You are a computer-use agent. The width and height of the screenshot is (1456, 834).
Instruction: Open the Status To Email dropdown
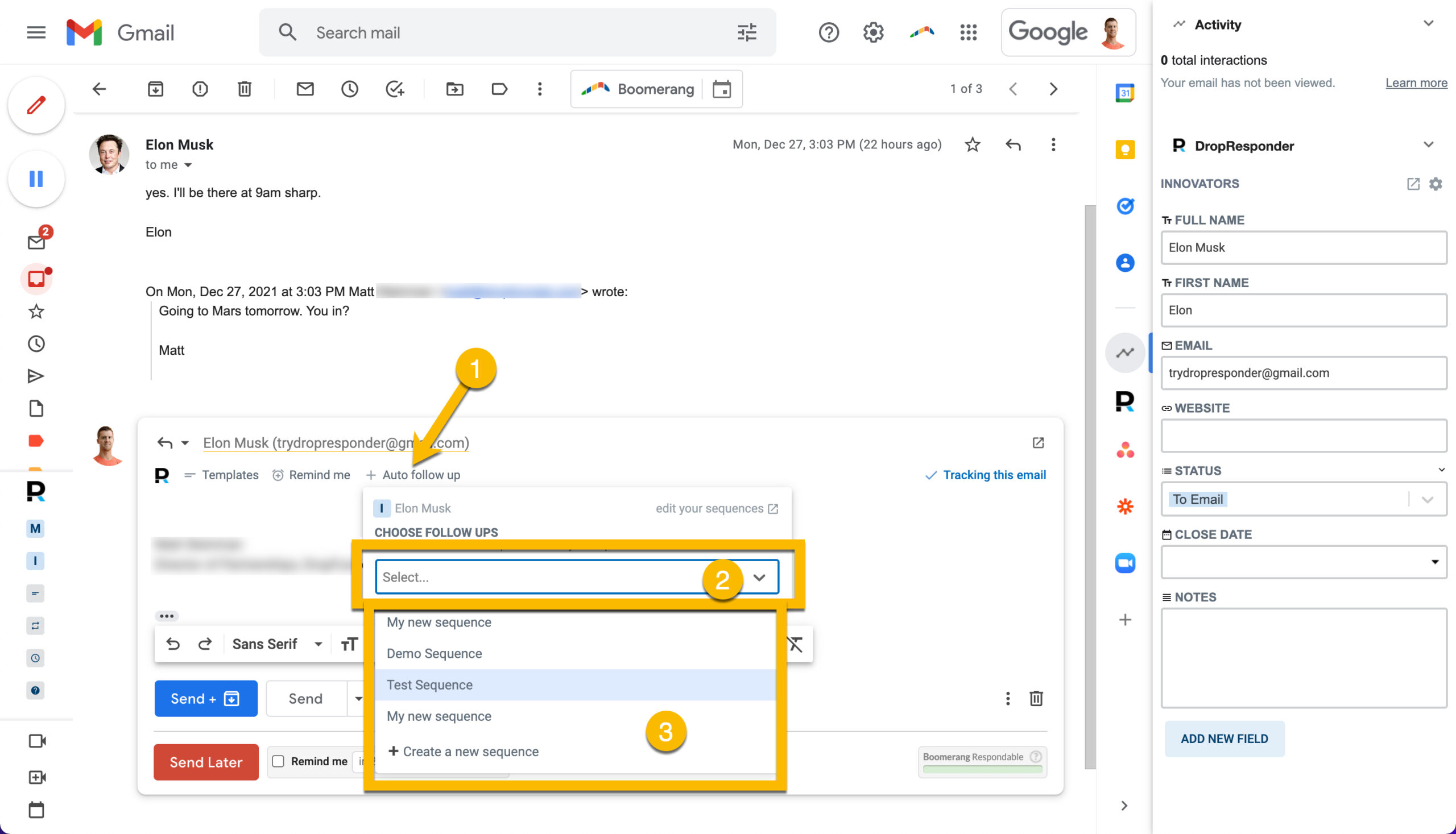tap(1303, 499)
